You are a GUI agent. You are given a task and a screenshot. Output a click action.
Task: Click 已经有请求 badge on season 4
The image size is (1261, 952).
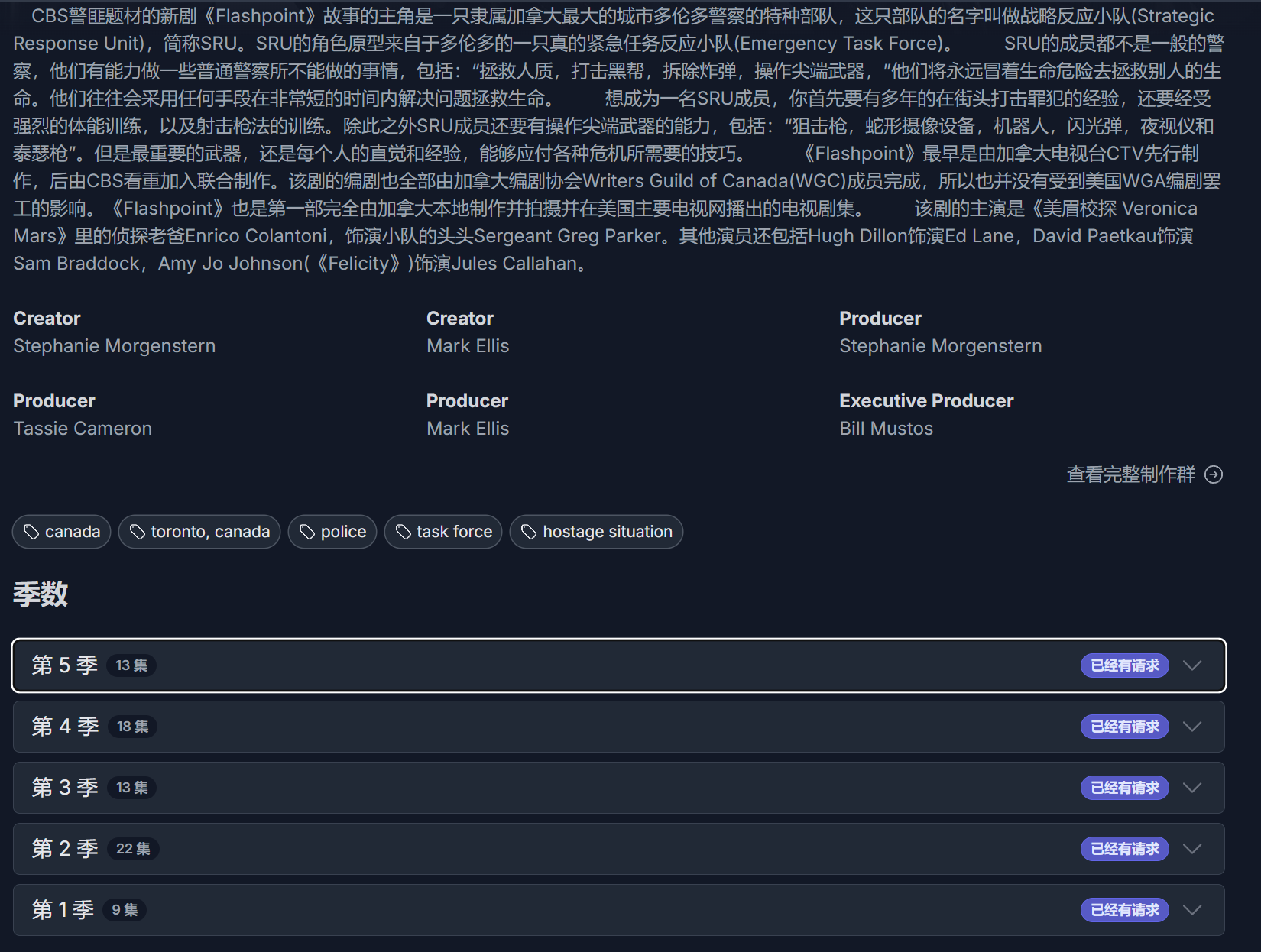click(x=1125, y=727)
